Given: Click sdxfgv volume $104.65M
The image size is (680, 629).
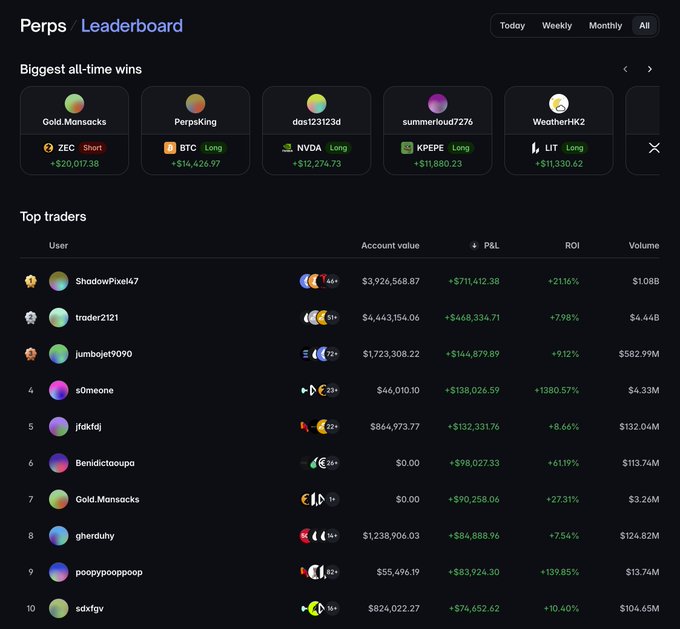Looking at the screenshot, I should pos(639,609).
